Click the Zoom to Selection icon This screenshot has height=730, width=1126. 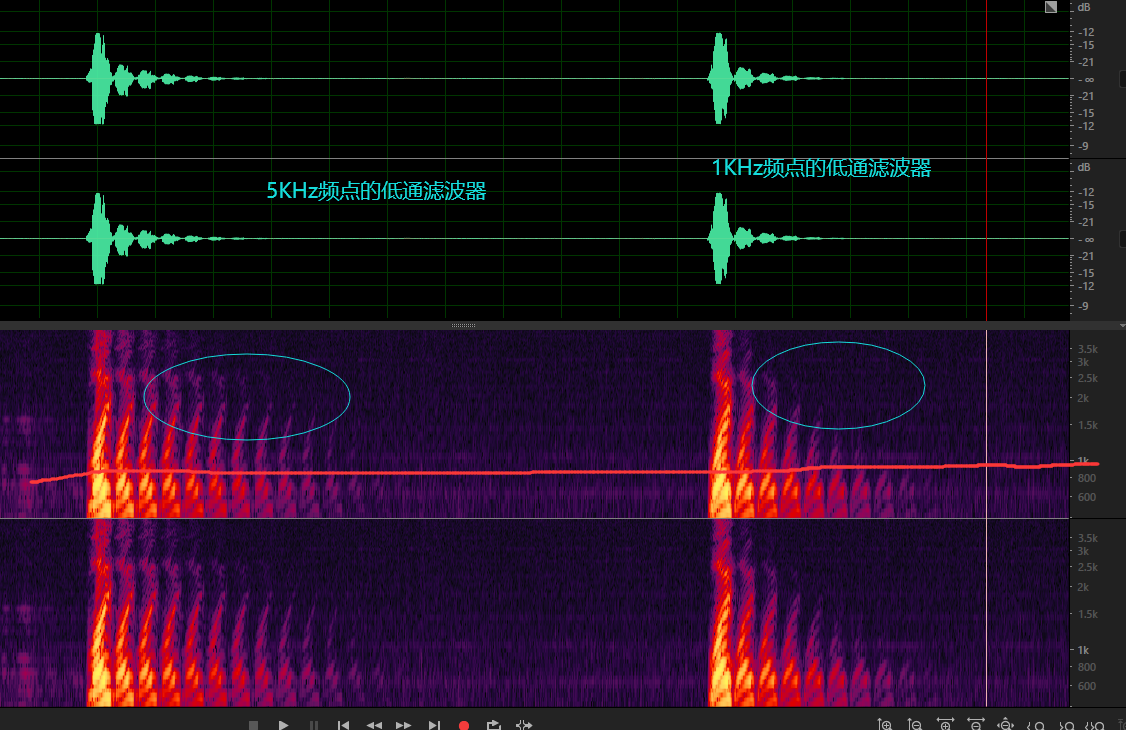click(1095, 726)
